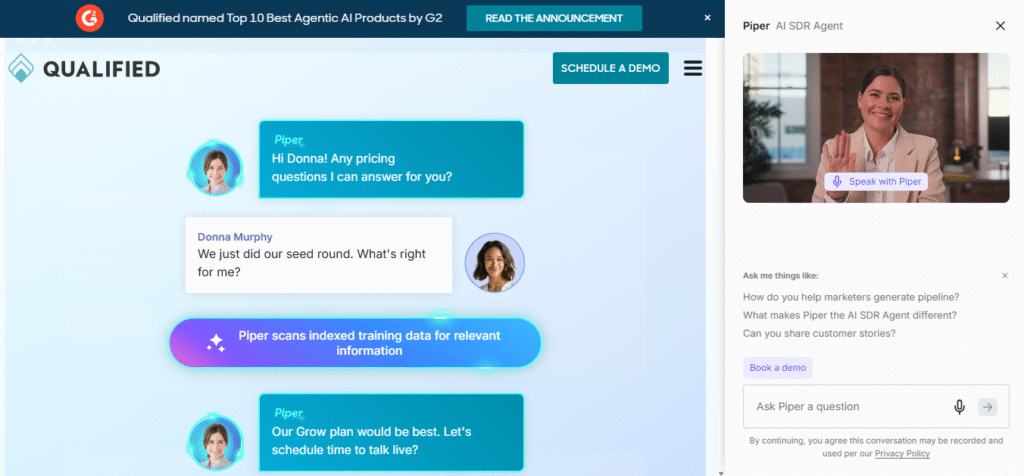The width and height of the screenshot is (1024, 476).
Task: Click Piper's avatar beside the pricing message
Action: 215,168
